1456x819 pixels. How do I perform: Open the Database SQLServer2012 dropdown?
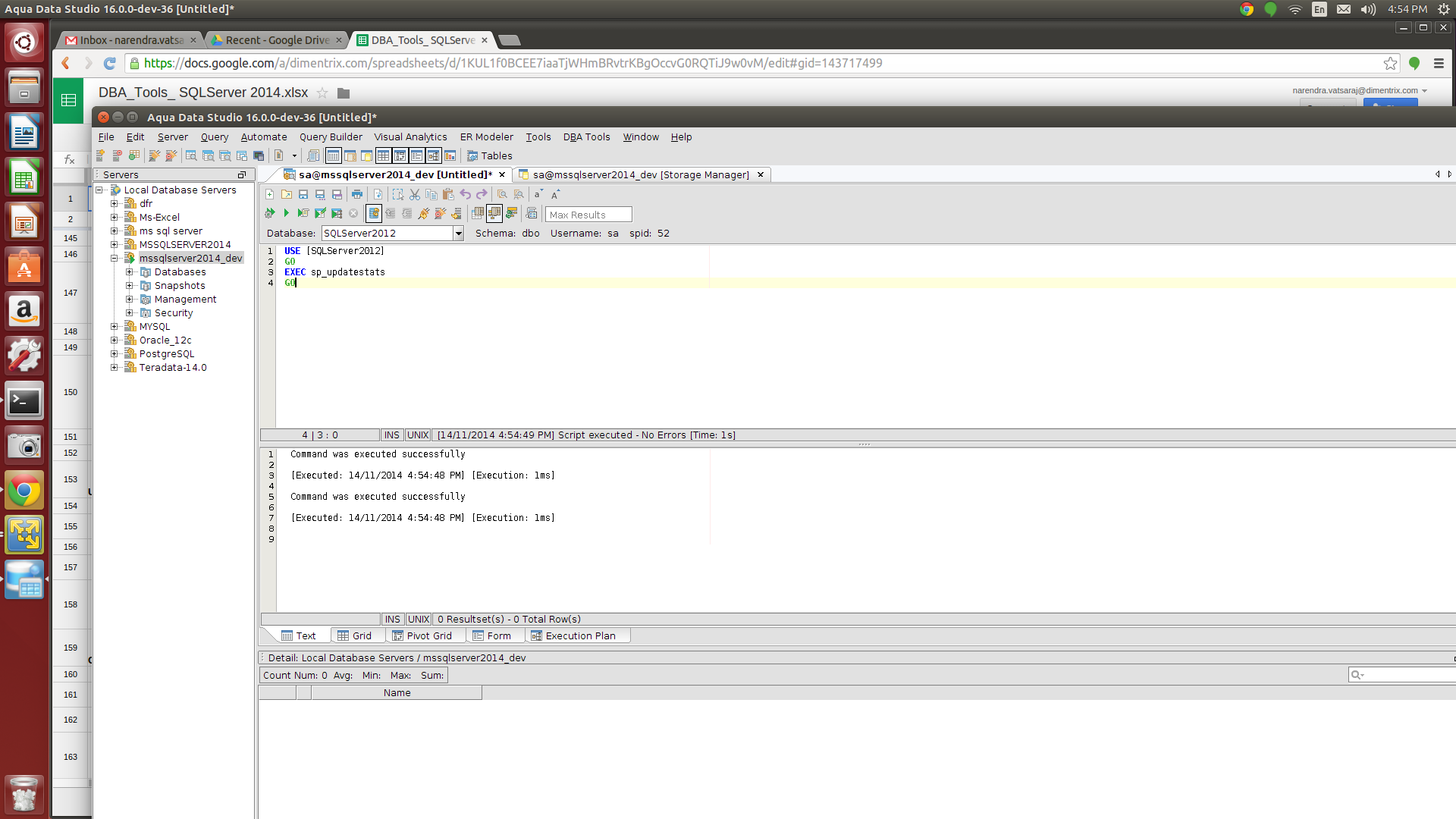click(x=458, y=234)
